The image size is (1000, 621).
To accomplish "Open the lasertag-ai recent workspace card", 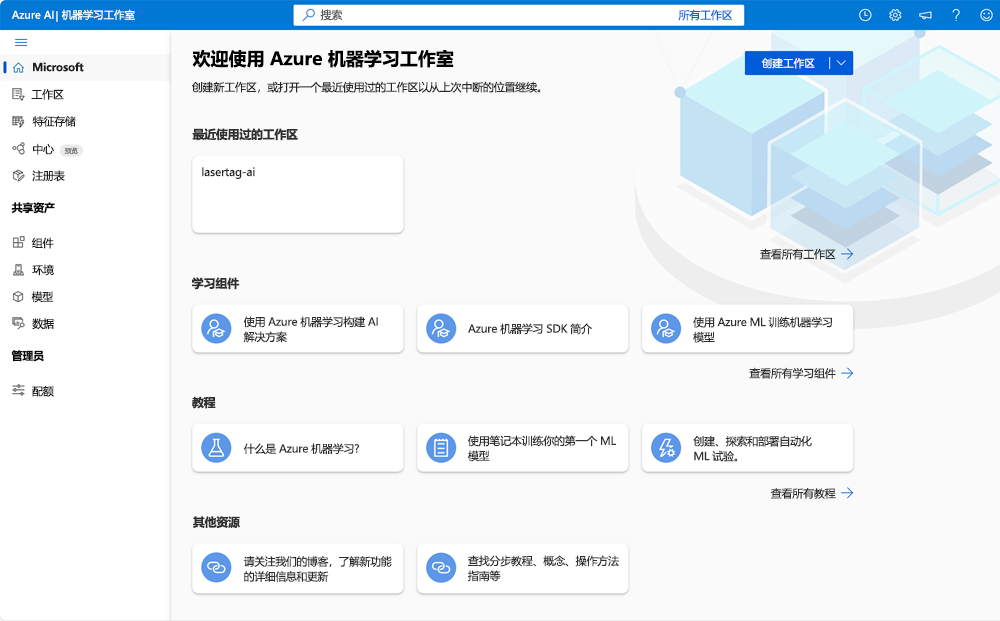I will [298, 194].
